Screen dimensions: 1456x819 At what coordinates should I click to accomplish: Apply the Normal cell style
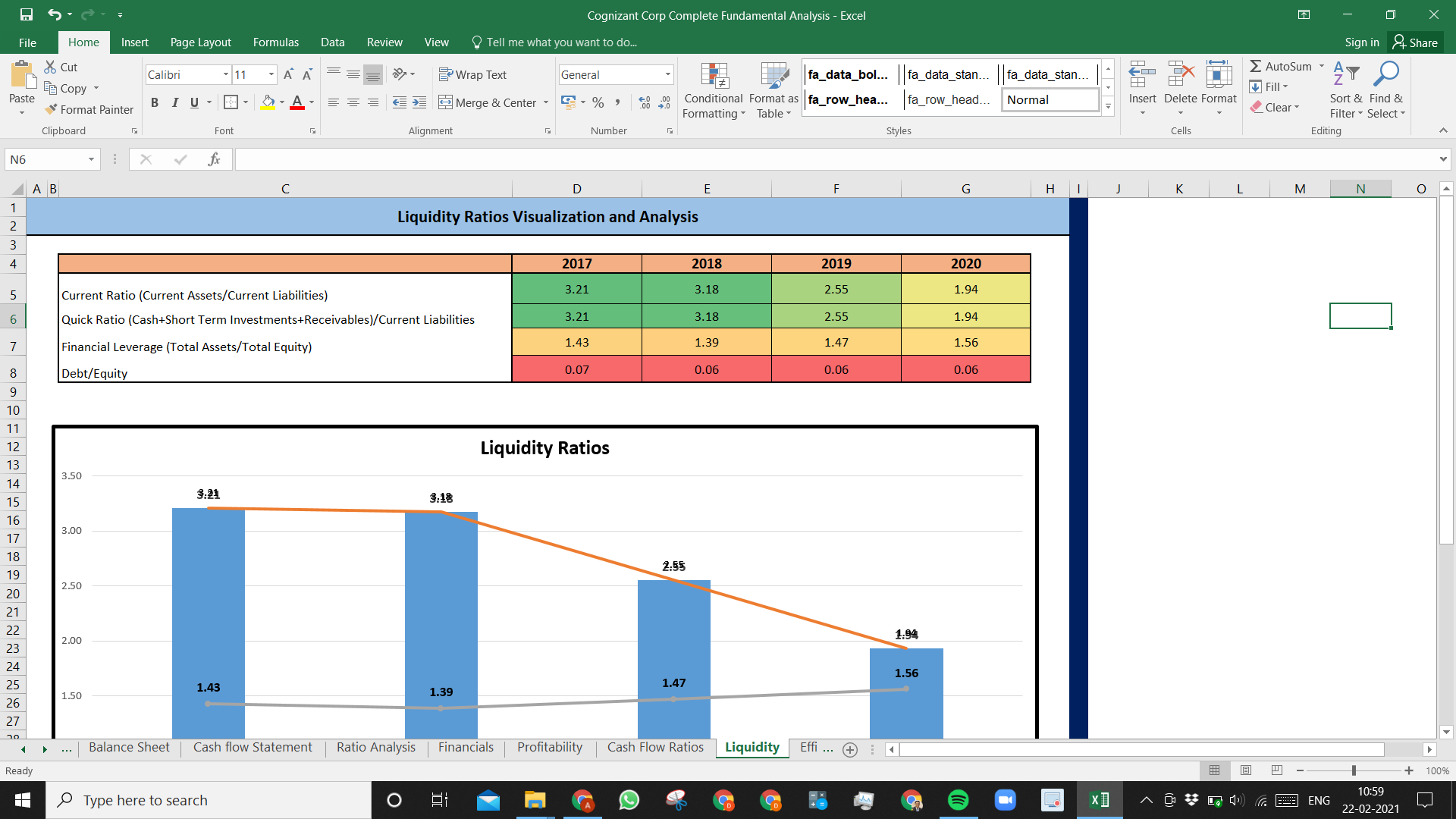click(1050, 100)
